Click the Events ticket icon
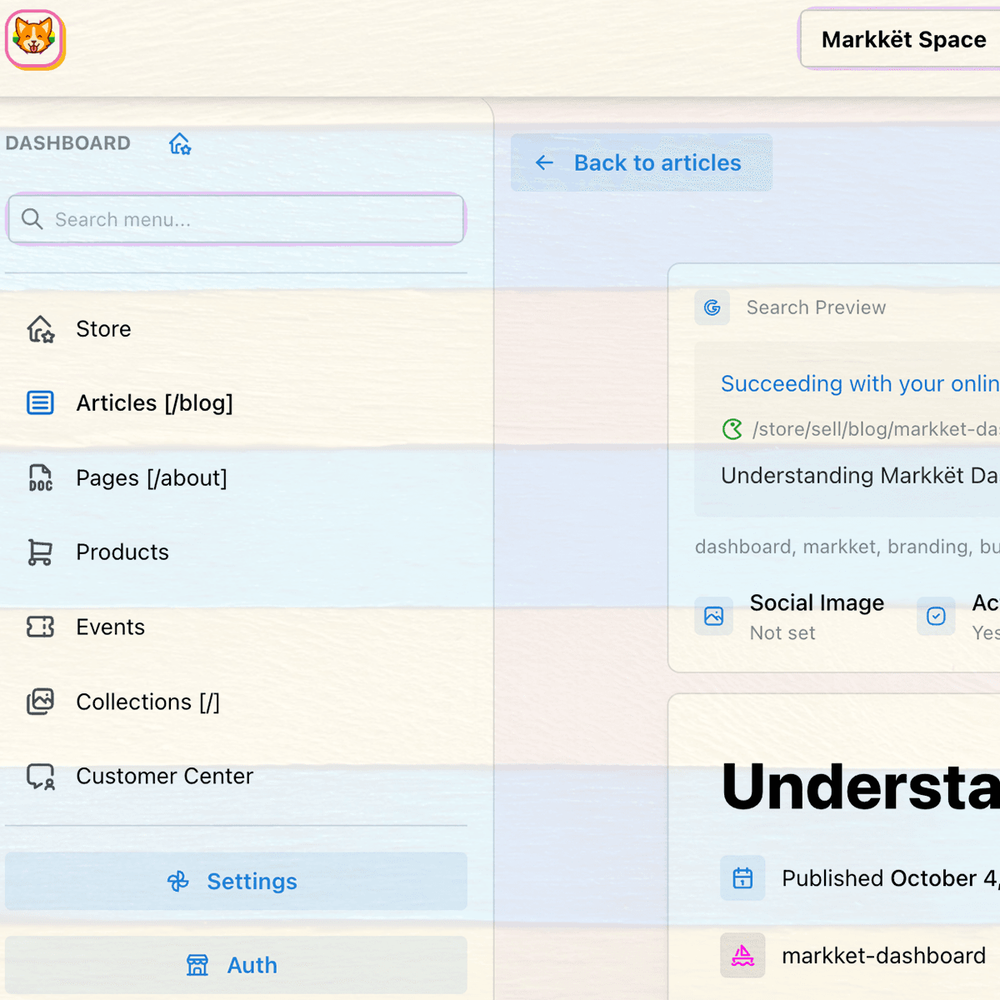Screen dimensions: 1000x1000 pos(40,627)
